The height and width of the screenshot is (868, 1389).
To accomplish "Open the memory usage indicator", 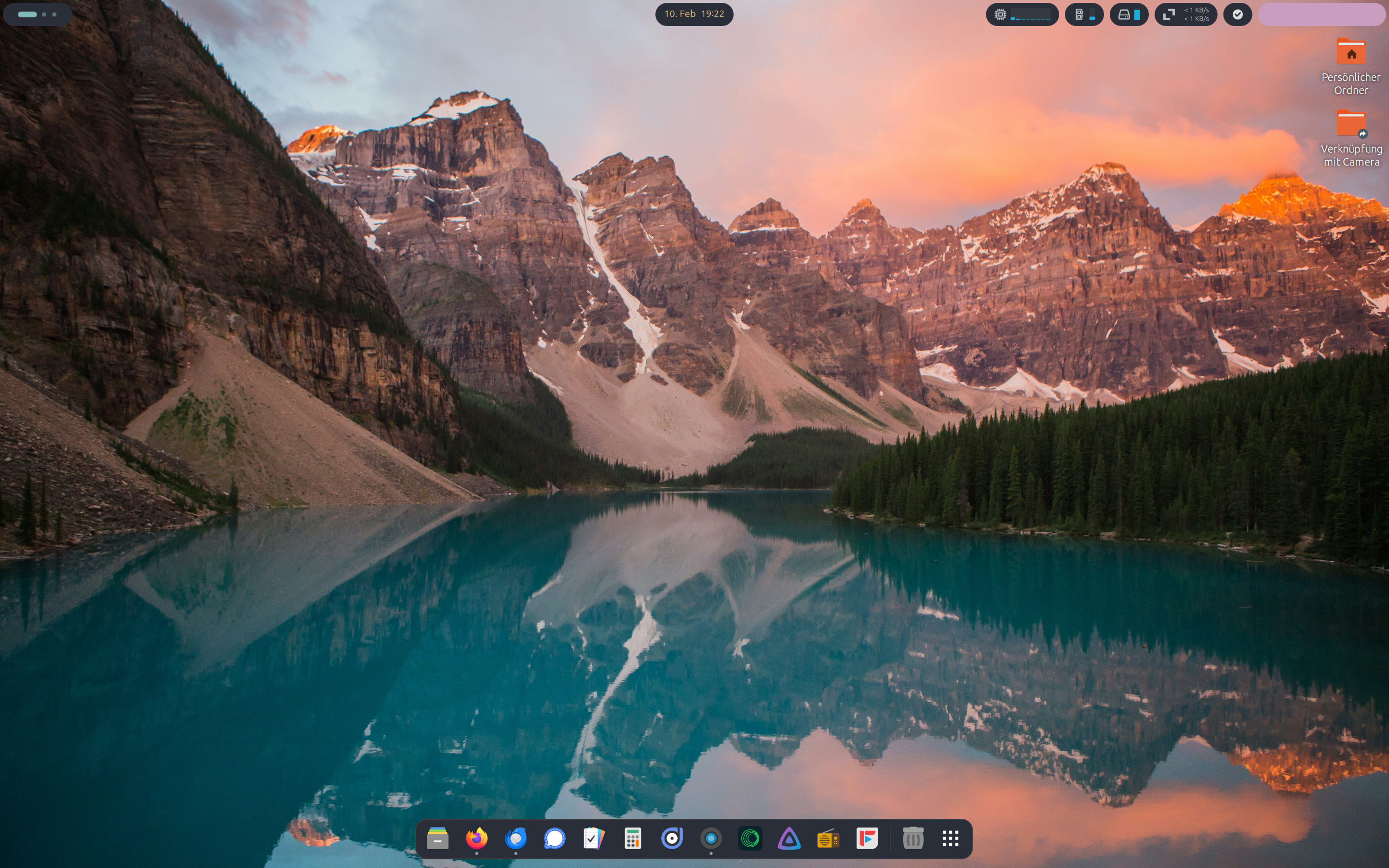I will coord(1084,14).
